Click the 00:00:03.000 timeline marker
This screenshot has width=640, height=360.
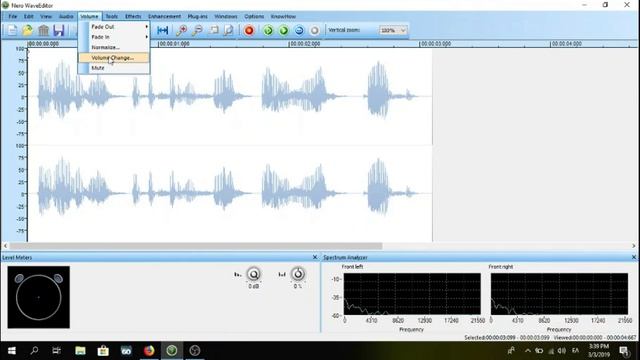436,44
